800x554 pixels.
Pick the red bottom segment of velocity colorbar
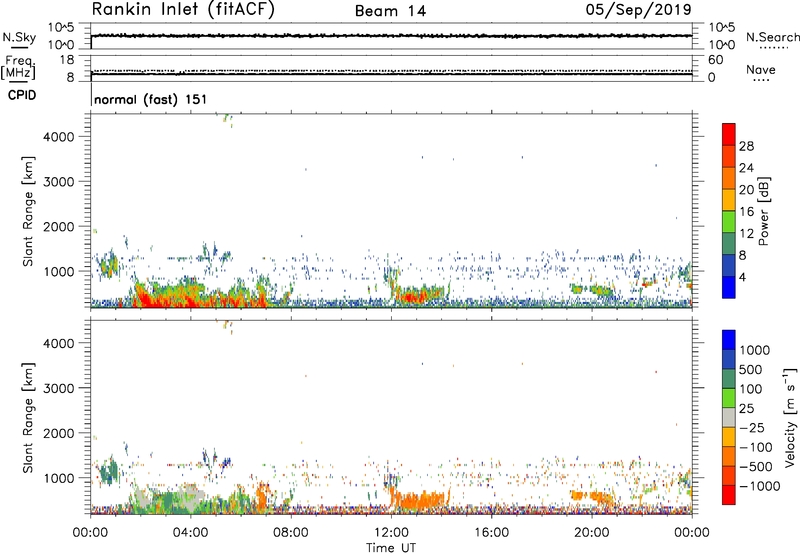[729, 495]
